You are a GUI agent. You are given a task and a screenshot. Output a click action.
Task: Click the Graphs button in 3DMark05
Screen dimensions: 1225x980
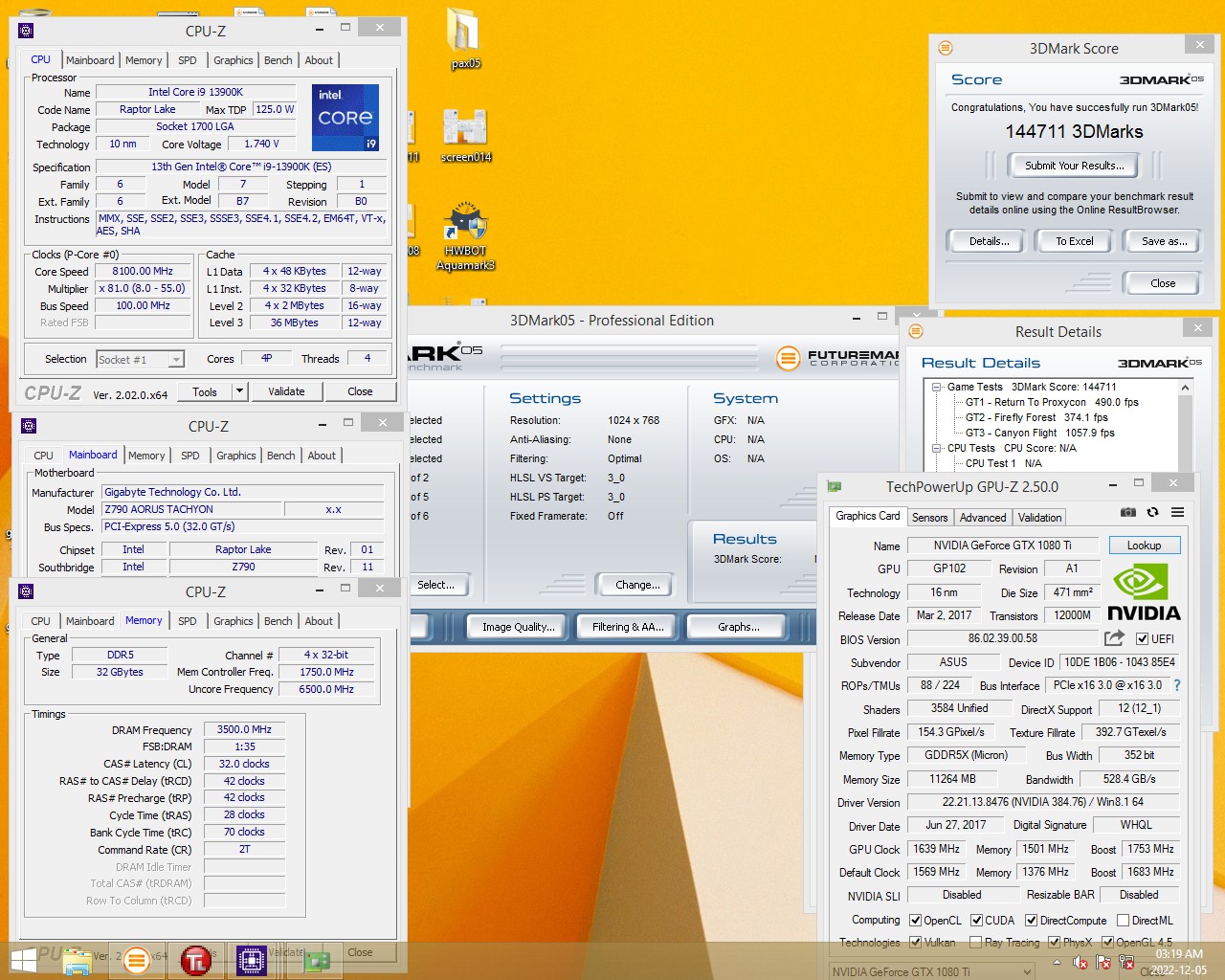point(738,627)
